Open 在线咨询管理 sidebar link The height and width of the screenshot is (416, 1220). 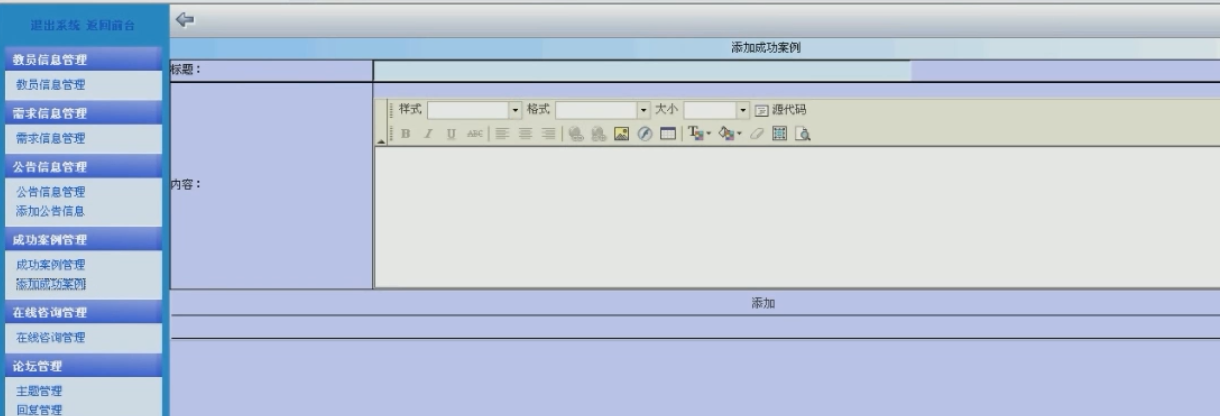[x=51, y=338]
